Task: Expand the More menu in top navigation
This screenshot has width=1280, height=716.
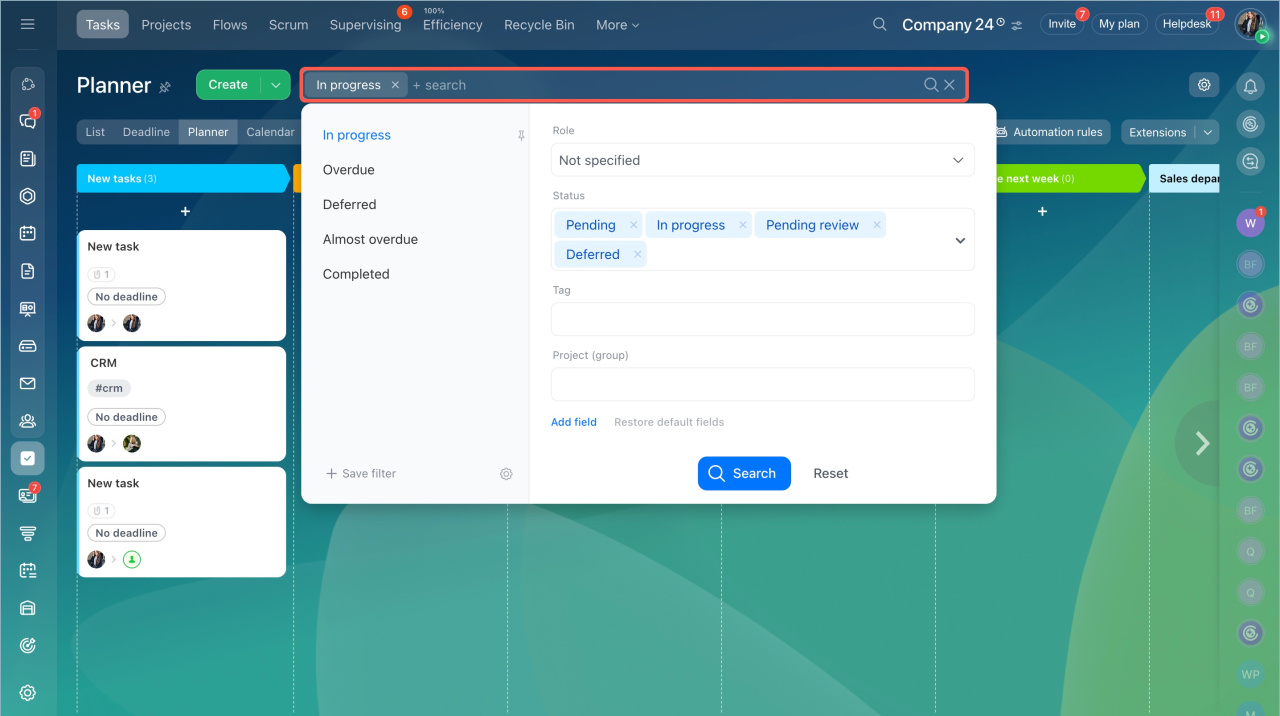Action: 617,25
